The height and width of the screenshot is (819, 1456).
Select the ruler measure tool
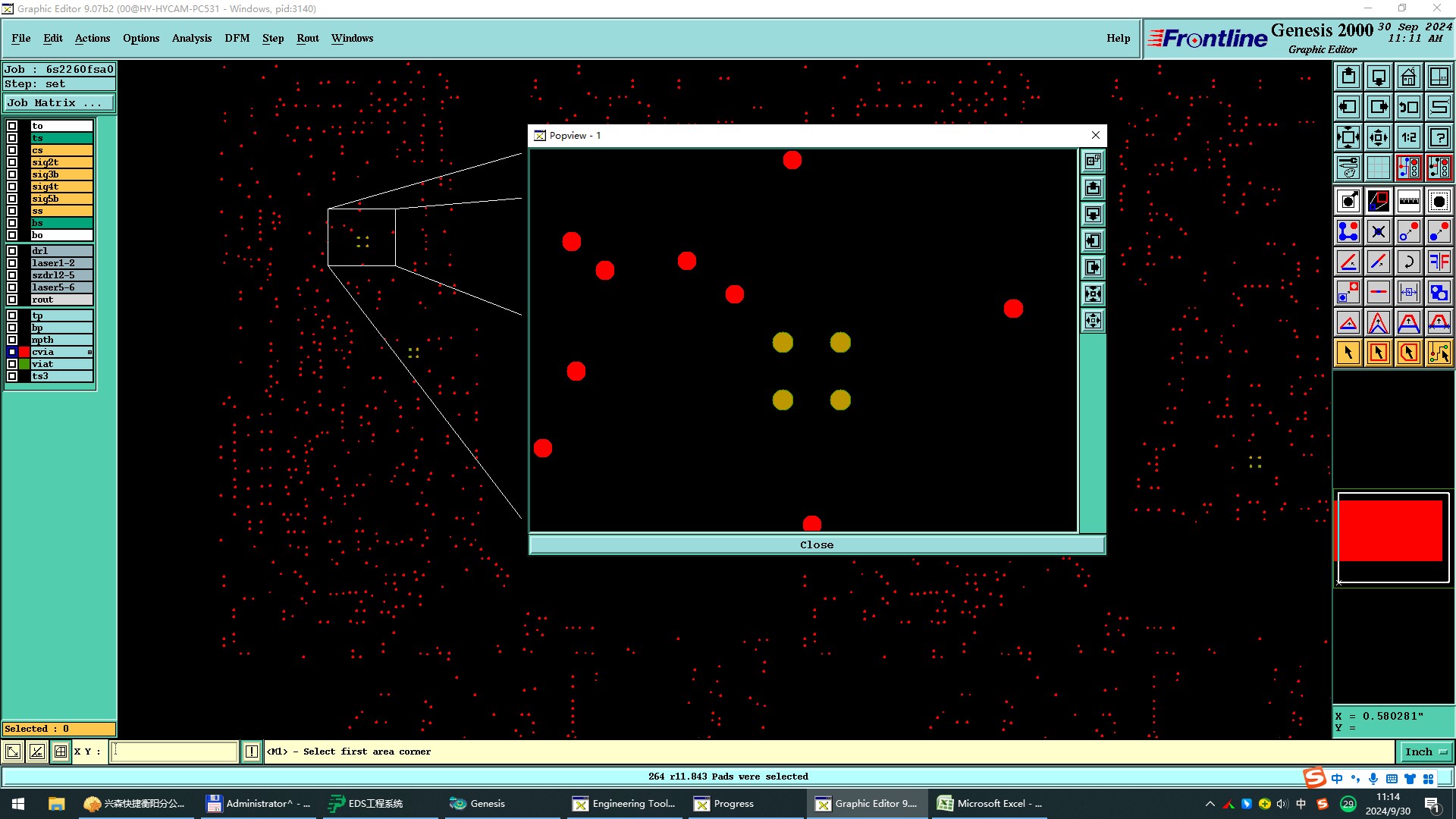click(1409, 201)
